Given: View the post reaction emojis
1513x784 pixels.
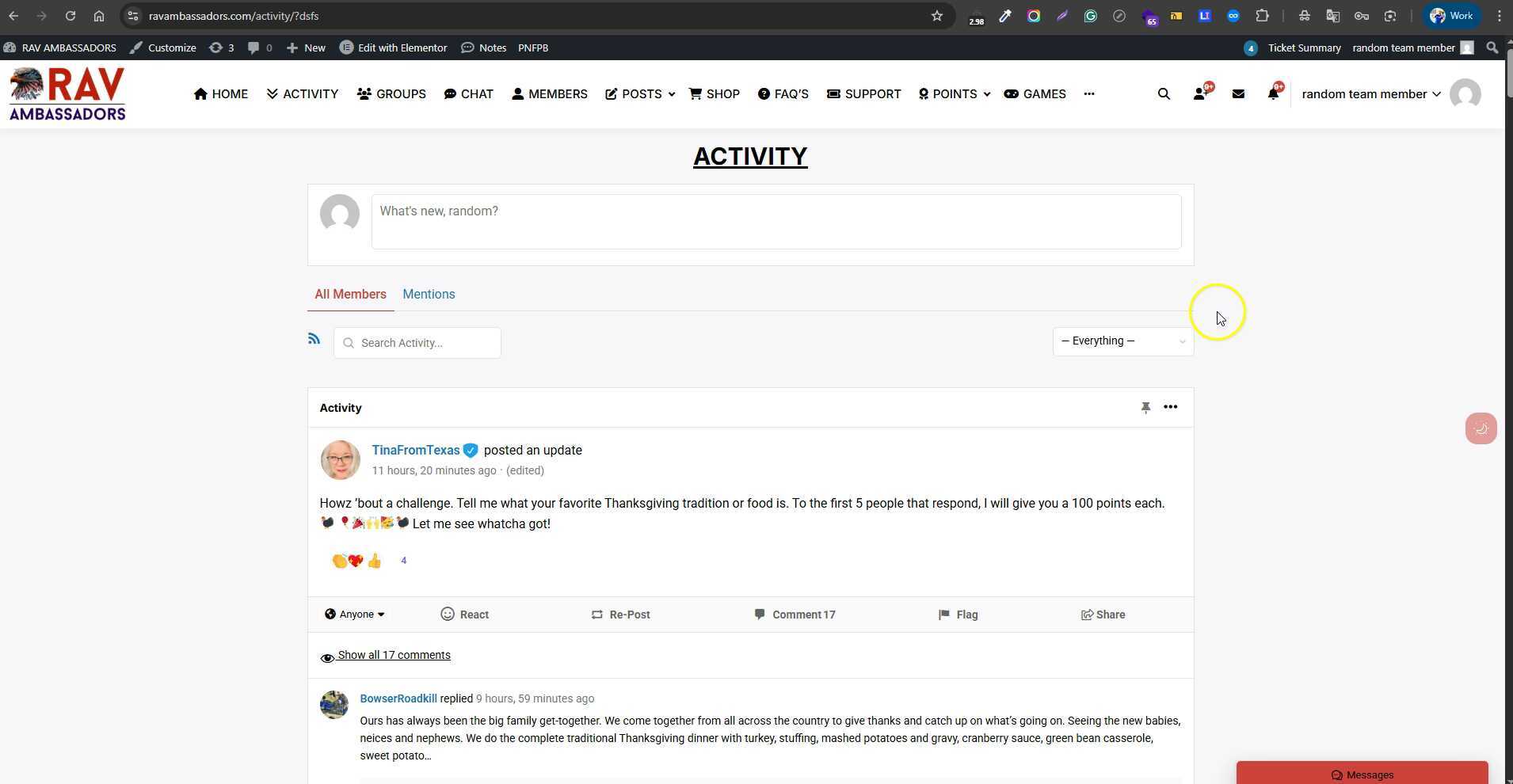Looking at the screenshot, I should point(357,561).
